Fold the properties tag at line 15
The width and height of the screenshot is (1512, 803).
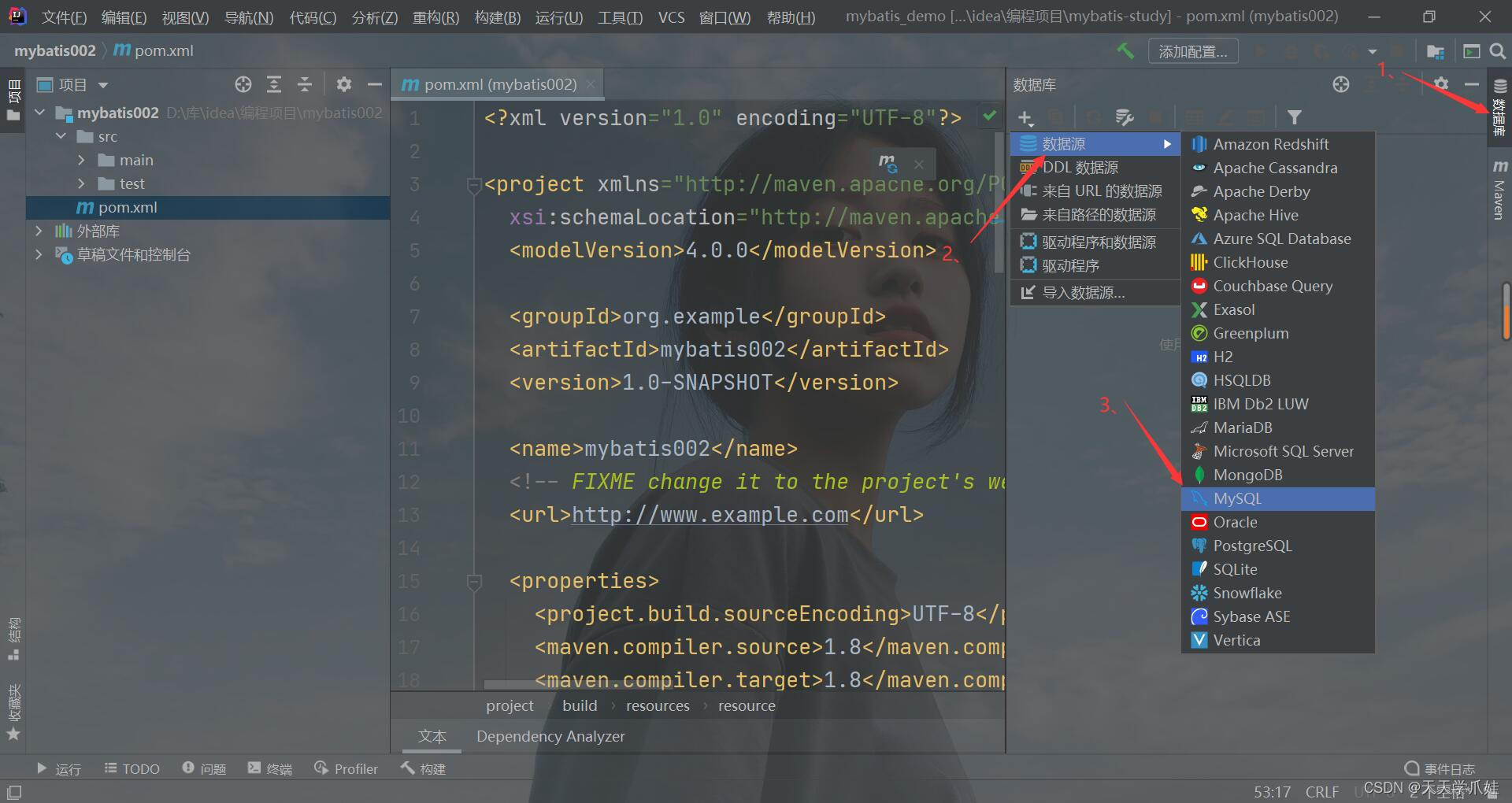tap(474, 583)
